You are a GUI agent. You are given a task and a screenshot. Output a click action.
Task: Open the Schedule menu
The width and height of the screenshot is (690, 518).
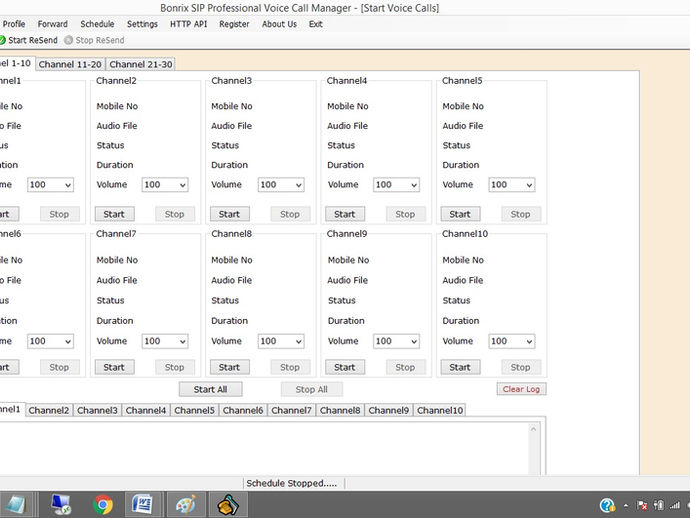(97, 24)
